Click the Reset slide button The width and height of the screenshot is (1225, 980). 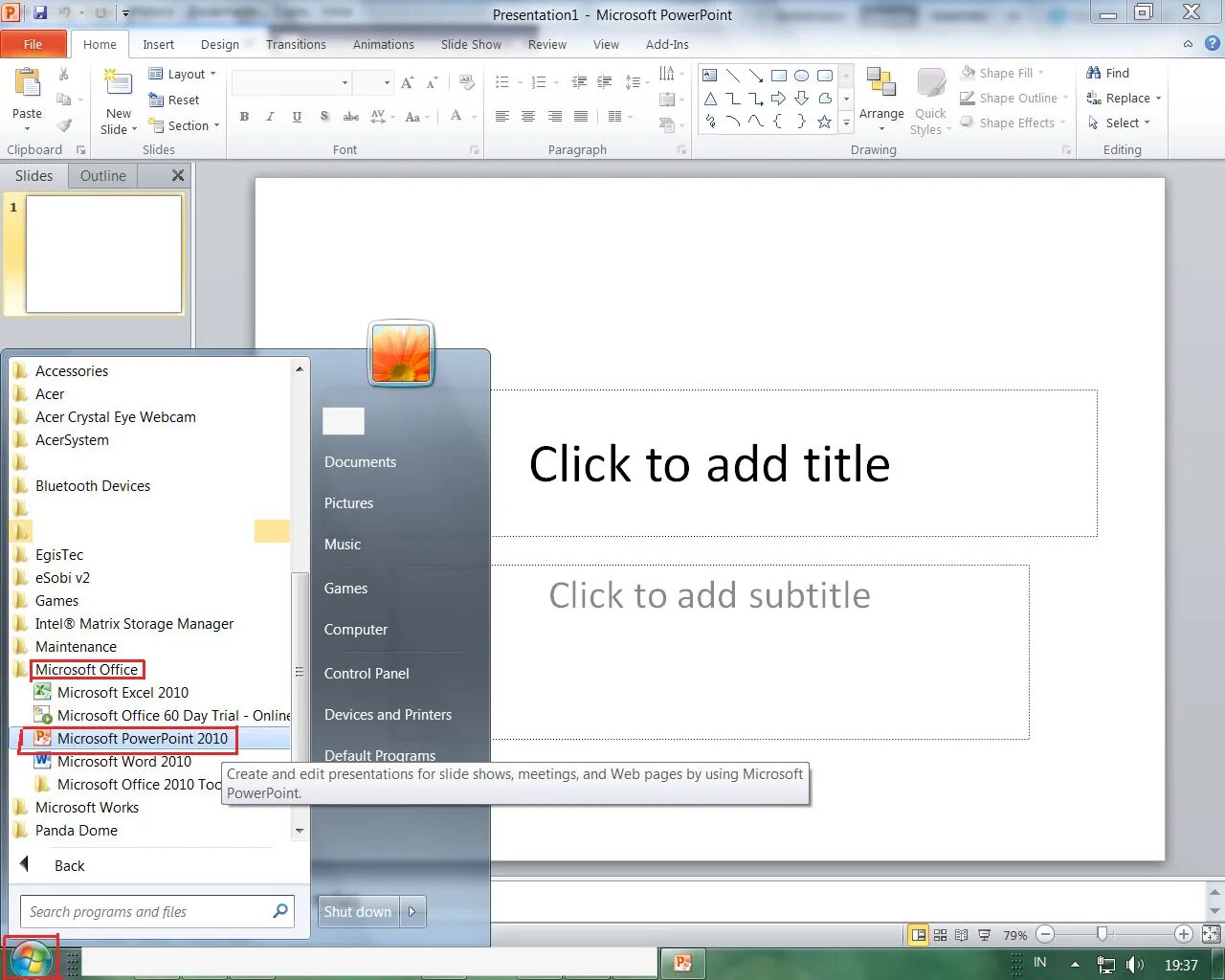pyautogui.click(x=174, y=100)
